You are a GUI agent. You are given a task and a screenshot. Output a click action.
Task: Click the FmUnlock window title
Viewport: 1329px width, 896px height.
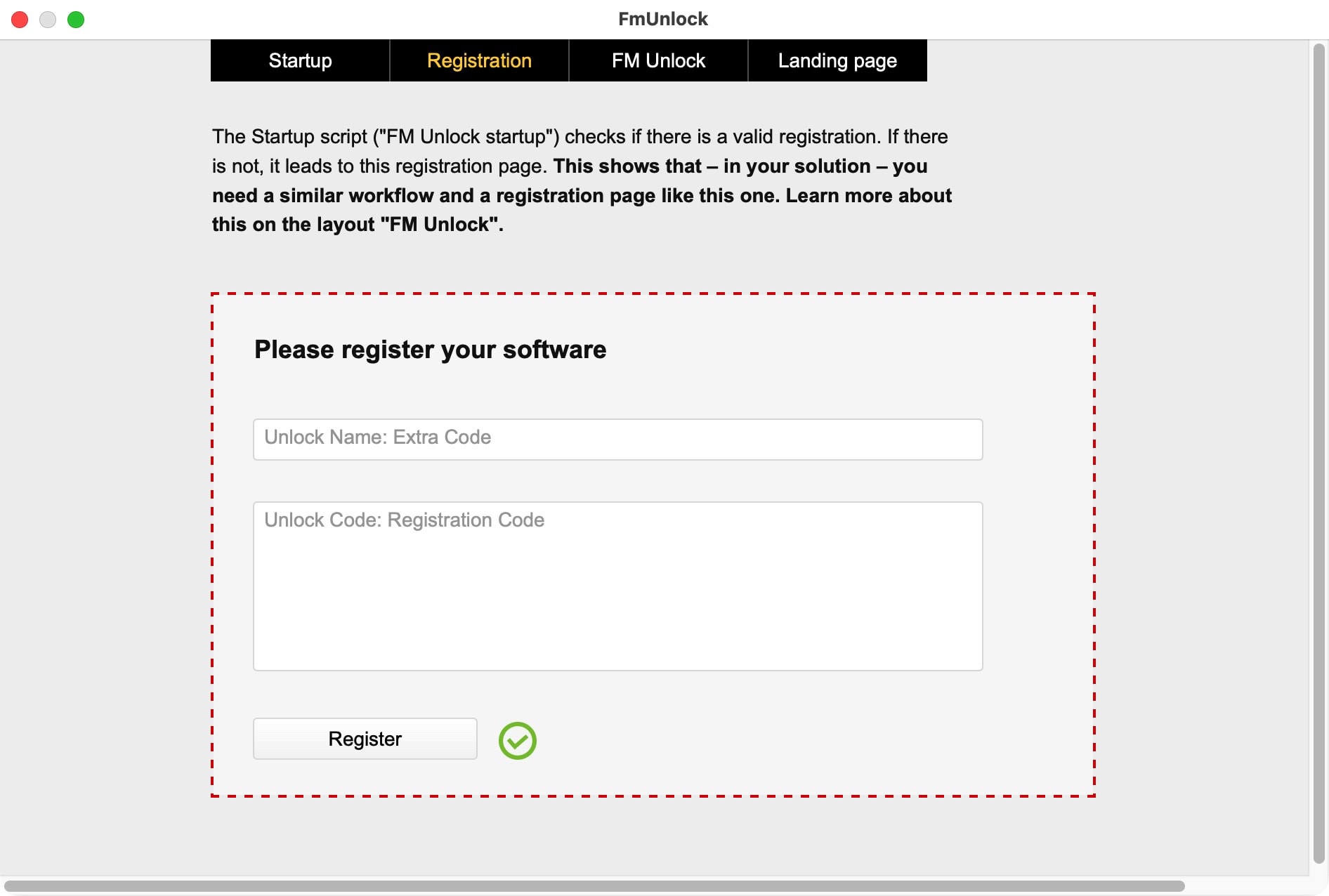[662, 19]
